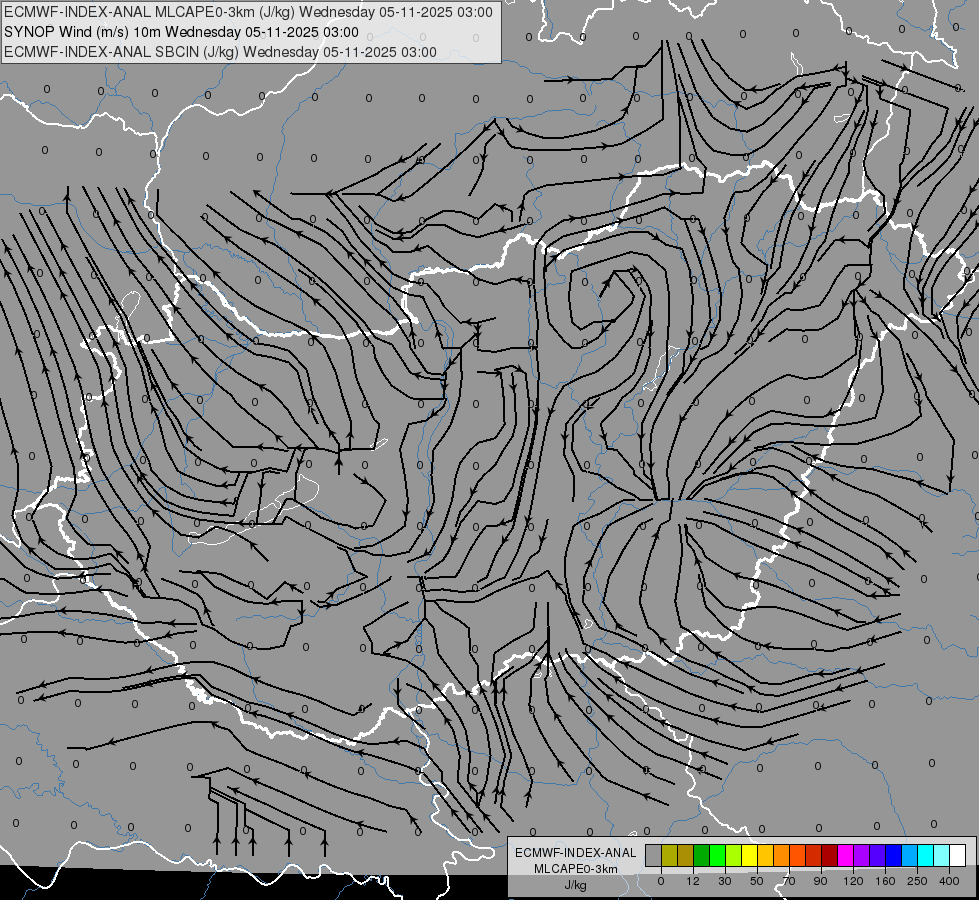Viewport: 979px width, 900px height.
Task: Click the legend value 0 label
Action: point(661,881)
